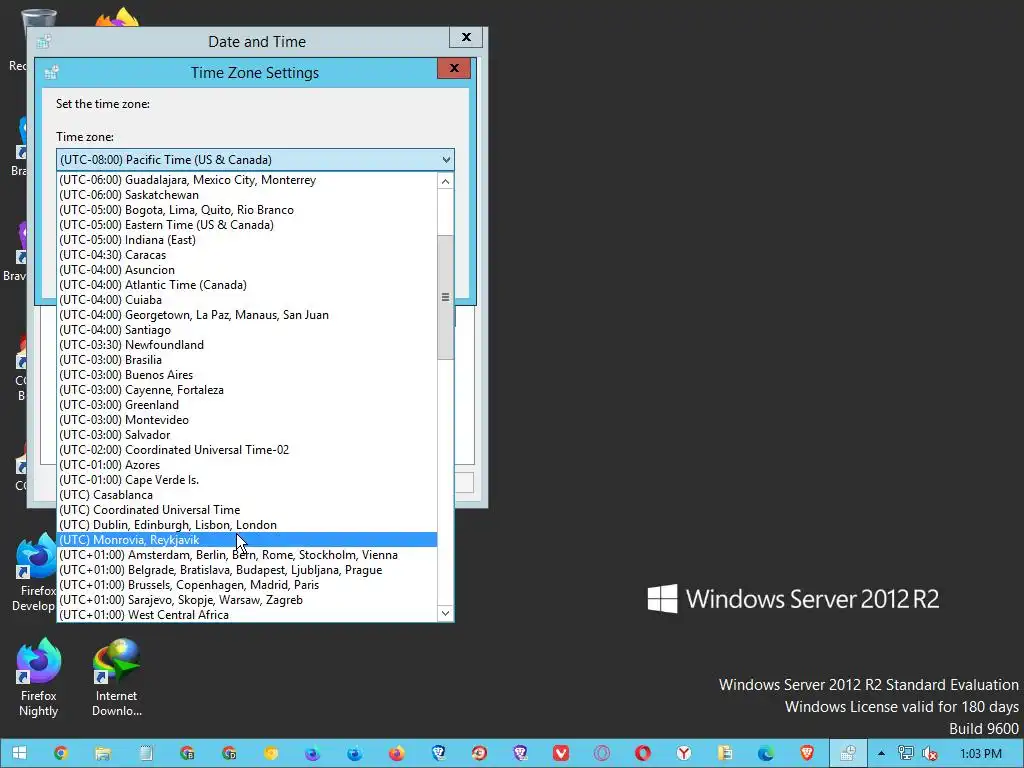Image resolution: width=1024 pixels, height=768 pixels.
Task: Pick the Cuiaba time zone
Action: click(x=247, y=300)
